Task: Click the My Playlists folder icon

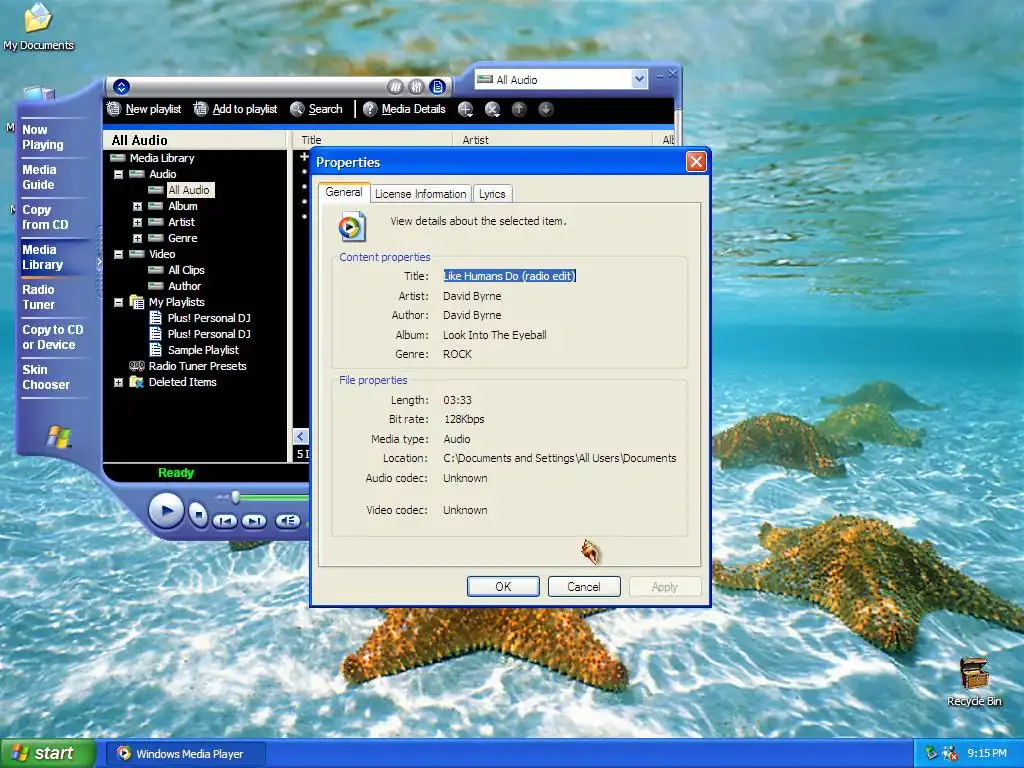Action: click(x=136, y=302)
